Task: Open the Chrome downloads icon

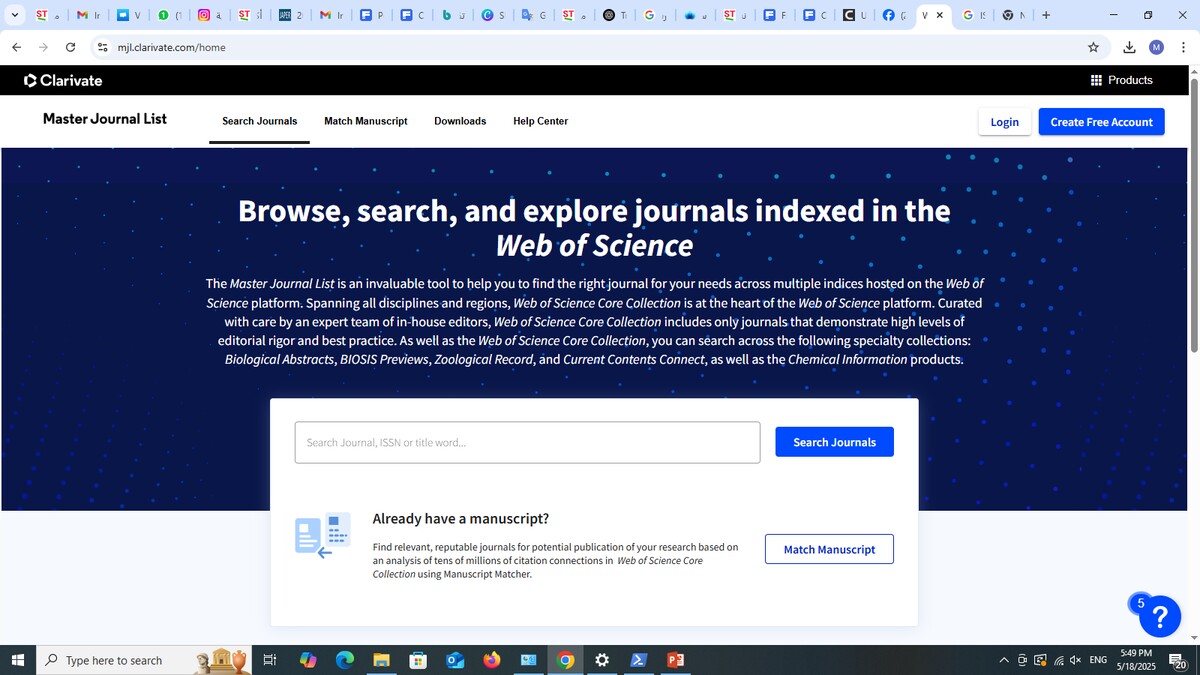Action: point(1129,47)
